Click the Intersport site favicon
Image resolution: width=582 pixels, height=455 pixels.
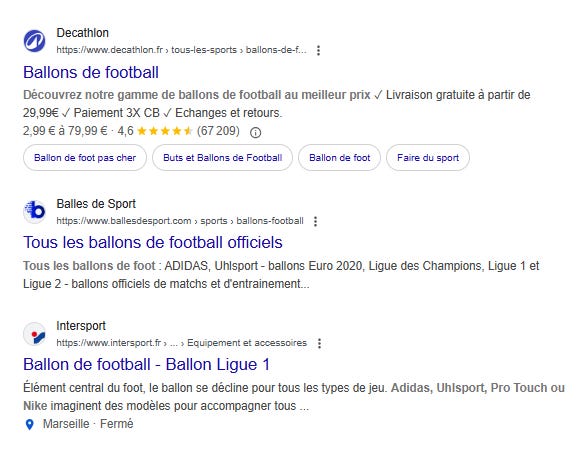35,334
